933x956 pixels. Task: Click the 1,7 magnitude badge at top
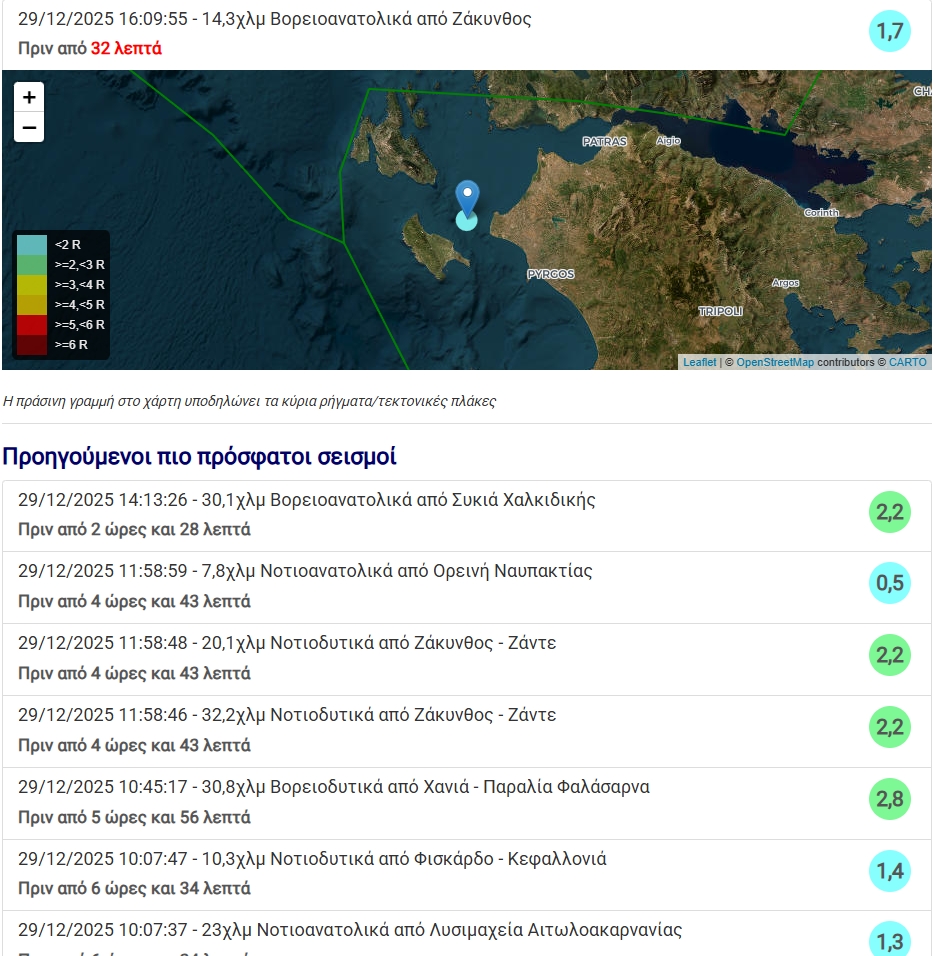[x=889, y=31]
